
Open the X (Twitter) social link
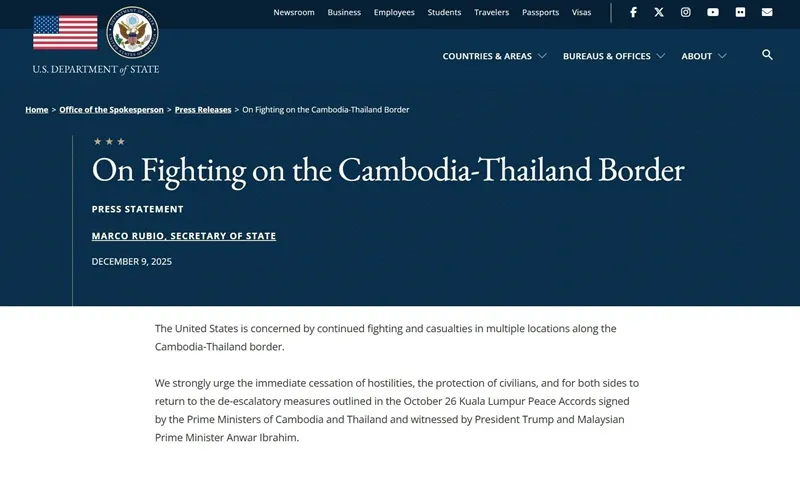tap(659, 12)
